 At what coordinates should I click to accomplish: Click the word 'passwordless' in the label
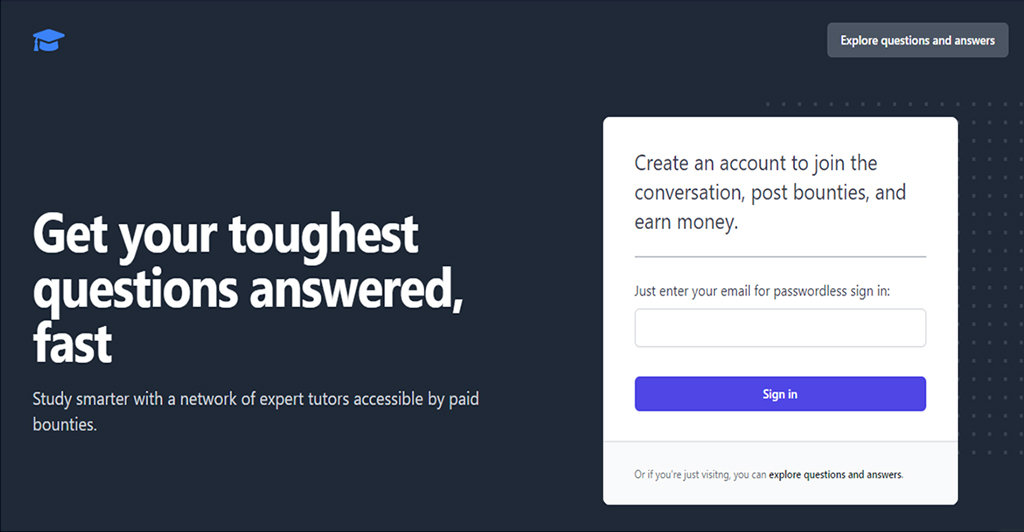[x=810, y=291]
